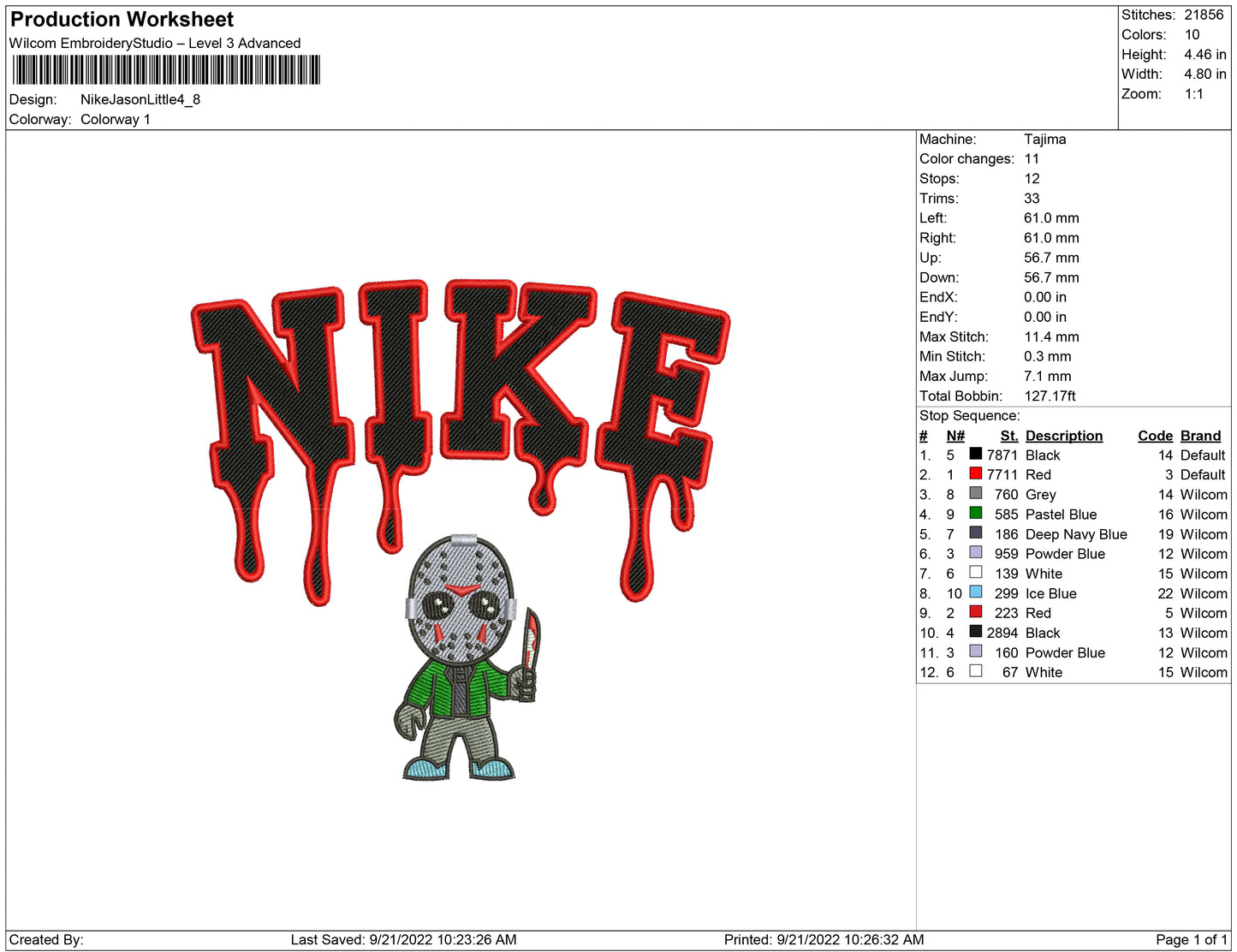This screenshot has width=1237, height=952.
Task: Click the Deep Navy Blue description text
Action: pyautogui.click(x=1076, y=533)
